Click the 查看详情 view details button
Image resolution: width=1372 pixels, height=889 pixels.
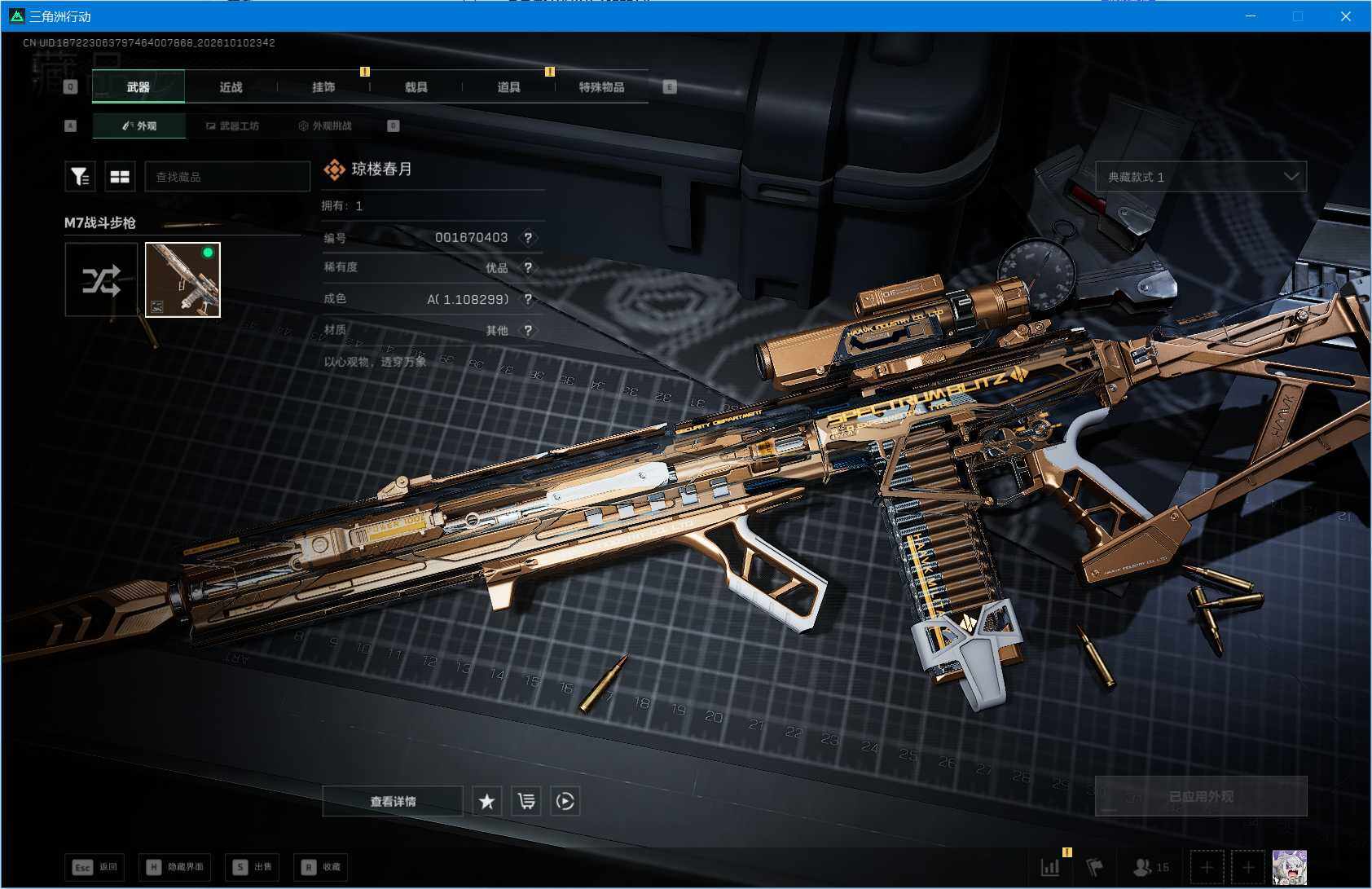[393, 801]
